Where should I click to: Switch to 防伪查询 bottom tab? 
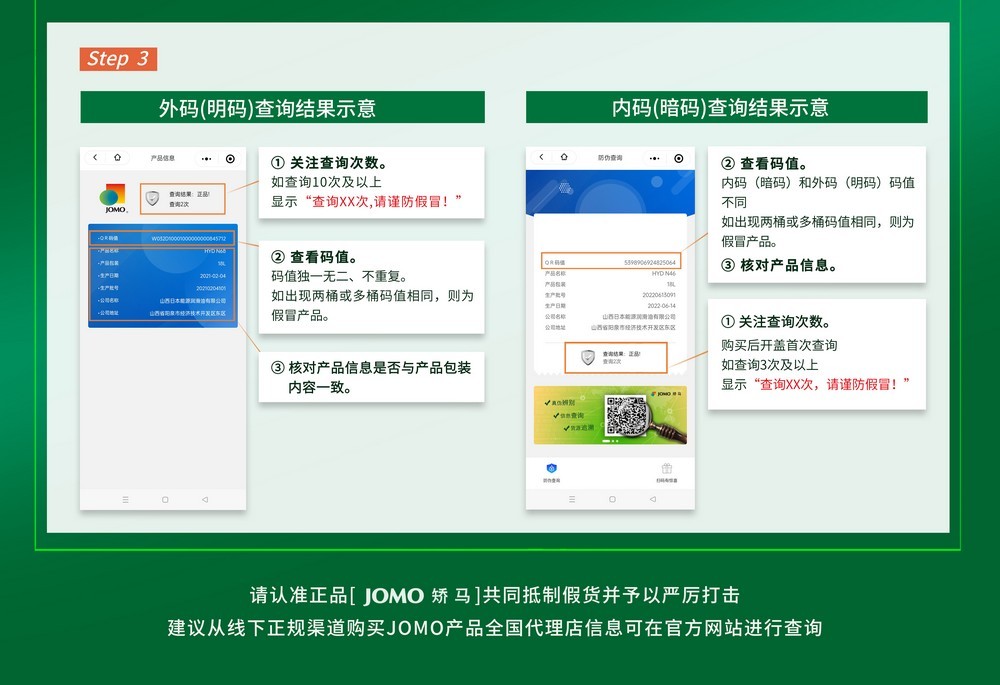[x=550, y=472]
